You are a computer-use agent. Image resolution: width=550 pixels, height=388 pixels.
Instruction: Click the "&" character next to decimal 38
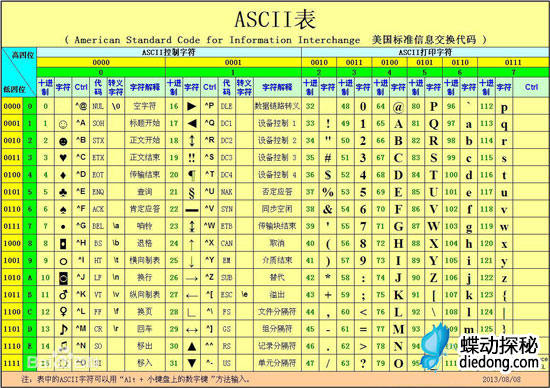328,209
